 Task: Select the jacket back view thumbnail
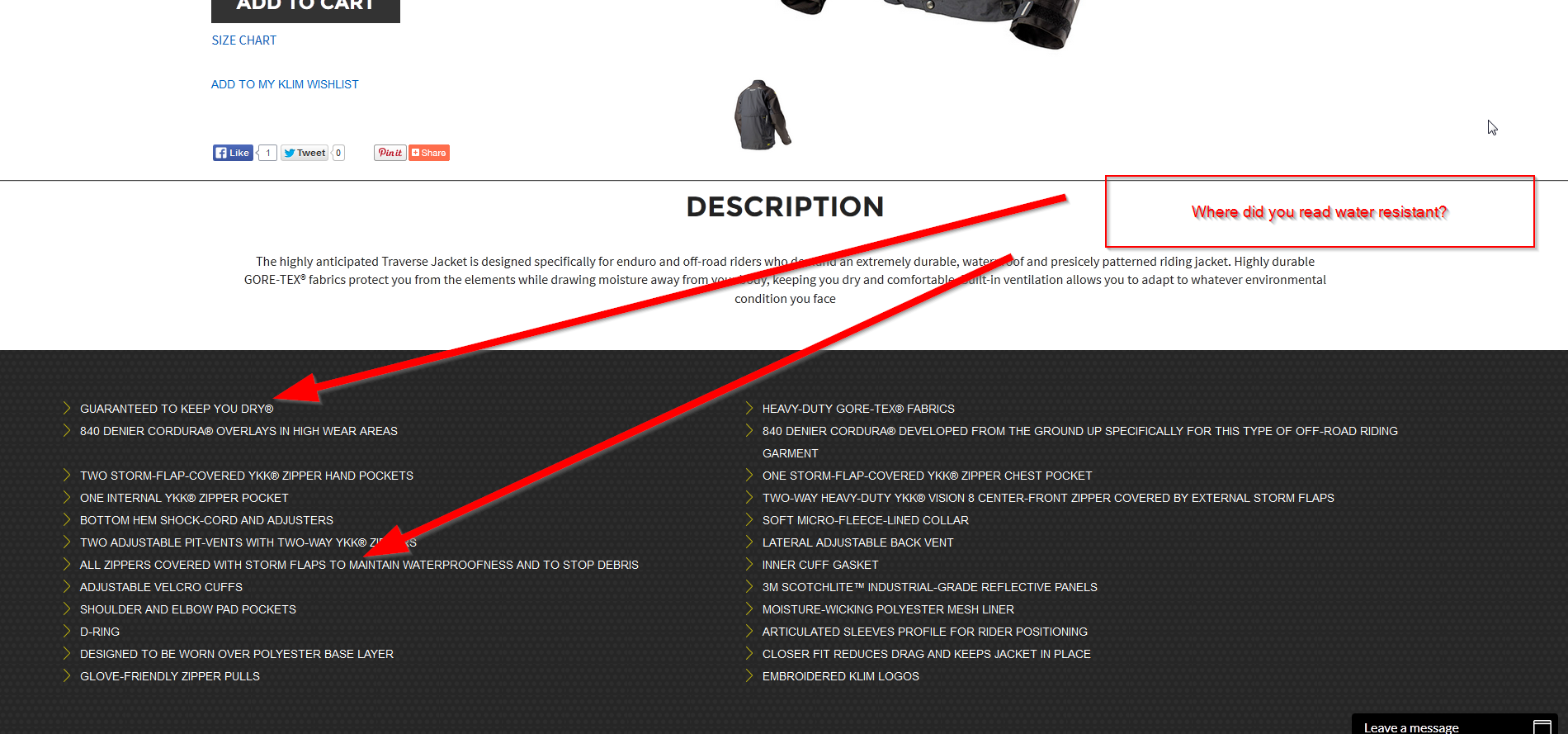(762, 115)
